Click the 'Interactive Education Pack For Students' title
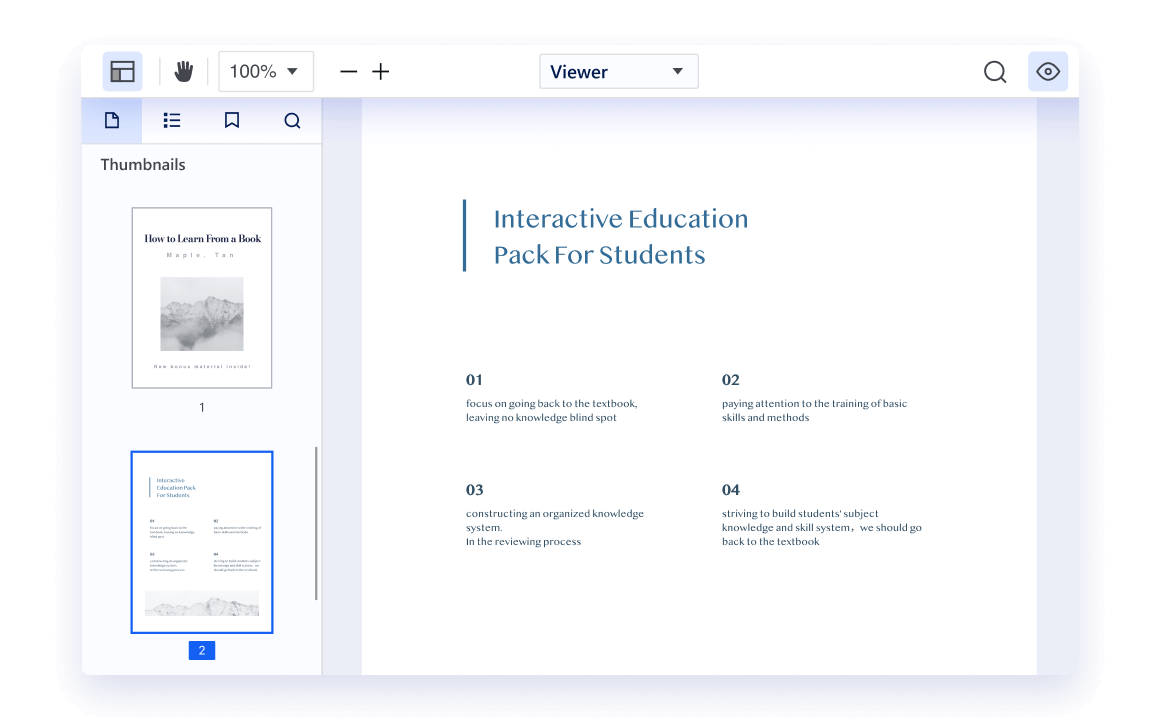Screen dimensions: 1160x720 (x=620, y=236)
